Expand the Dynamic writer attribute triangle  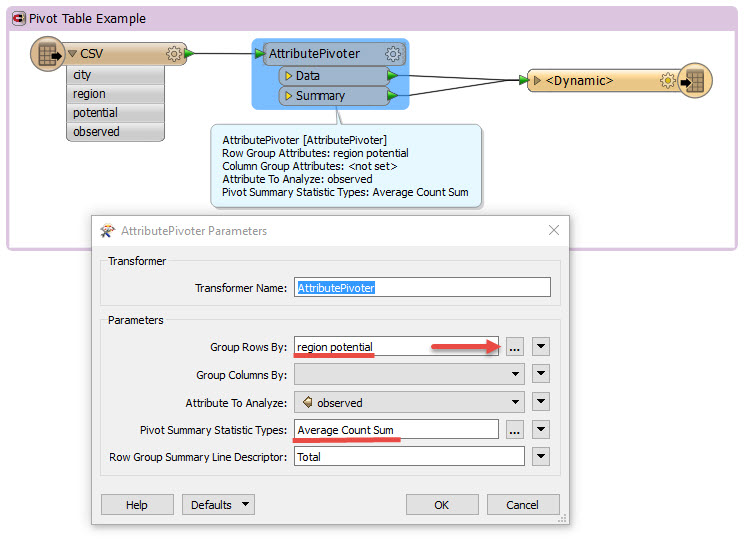[x=537, y=80]
